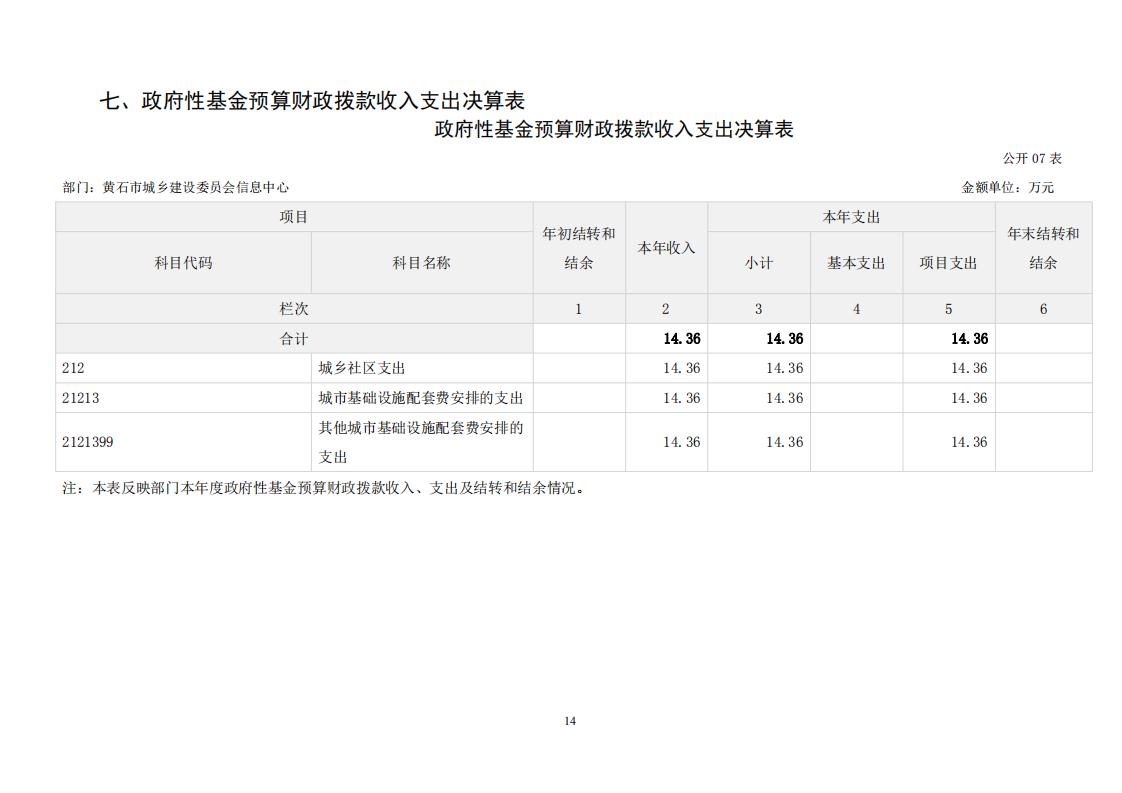
Task: Select the 小计 sub-column header
Action: coord(758,263)
